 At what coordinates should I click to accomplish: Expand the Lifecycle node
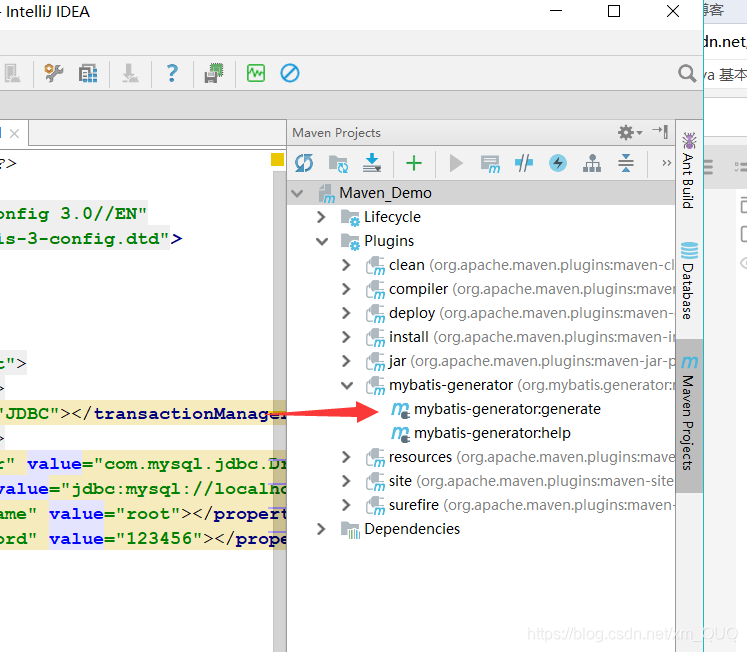point(321,217)
